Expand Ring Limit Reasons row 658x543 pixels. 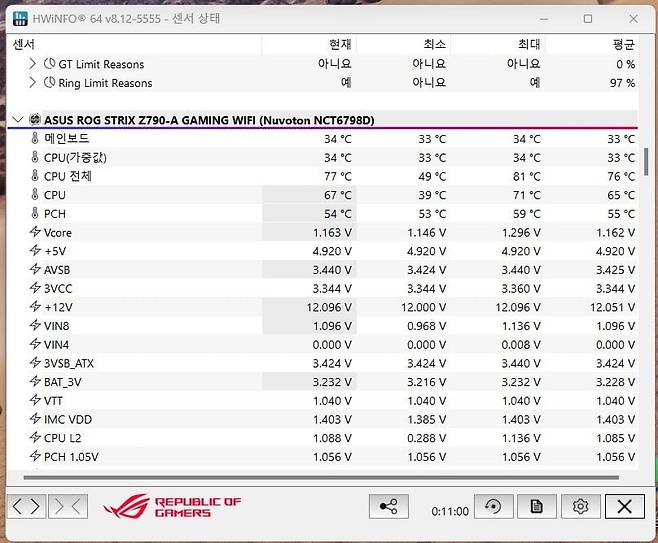pyautogui.click(x=32, y=83)
